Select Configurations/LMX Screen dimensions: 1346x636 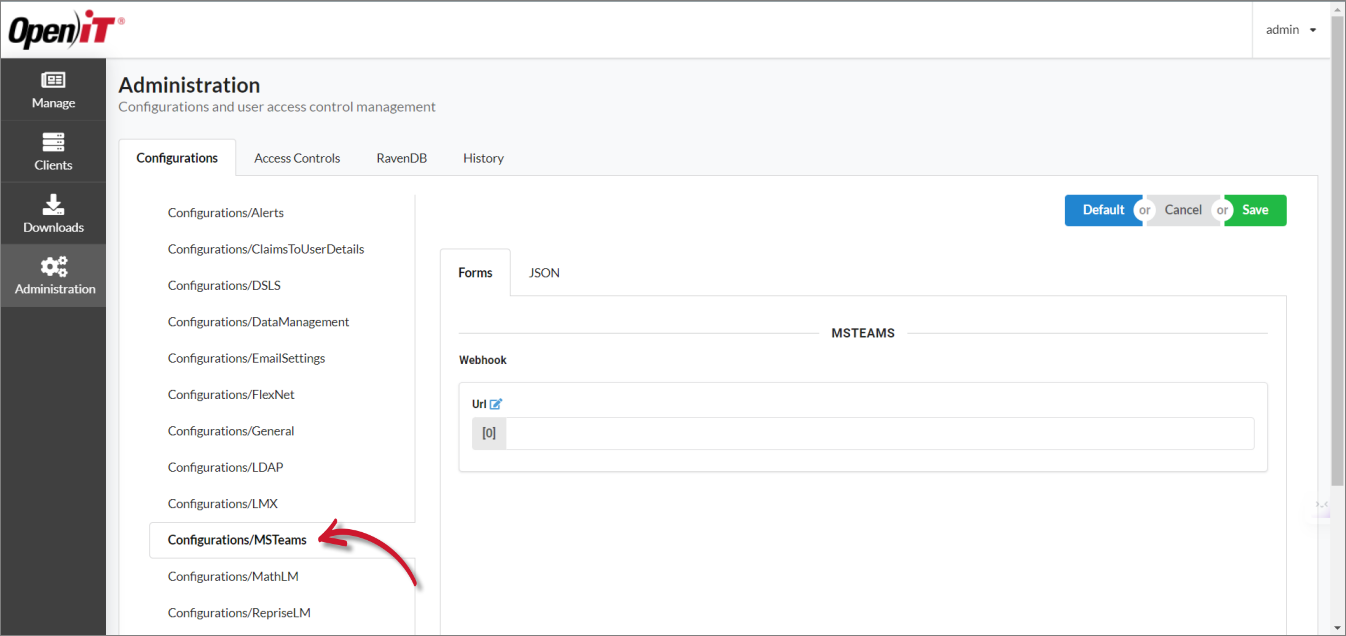(223, 503)
